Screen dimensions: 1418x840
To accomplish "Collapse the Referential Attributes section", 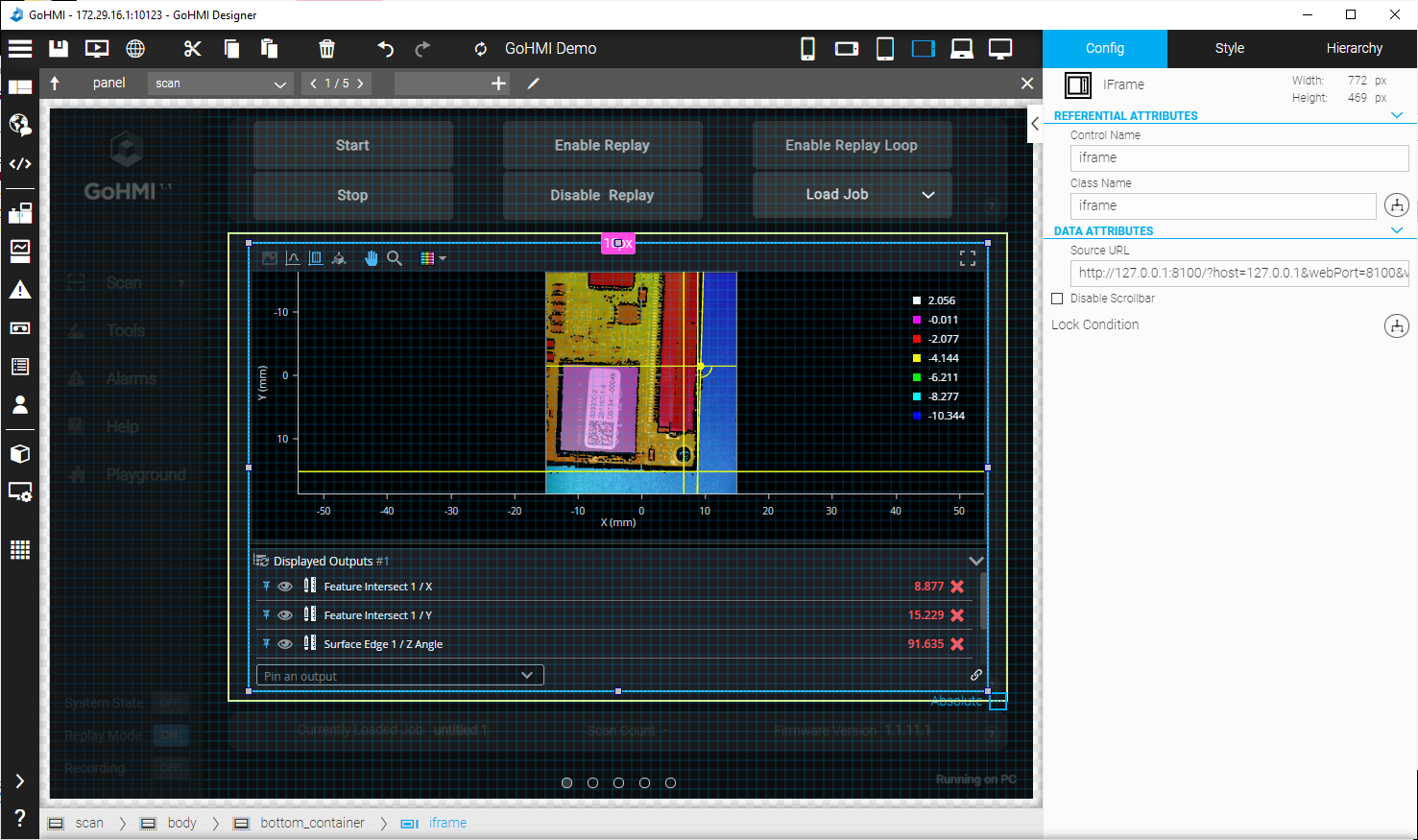I will point(1397,115).
